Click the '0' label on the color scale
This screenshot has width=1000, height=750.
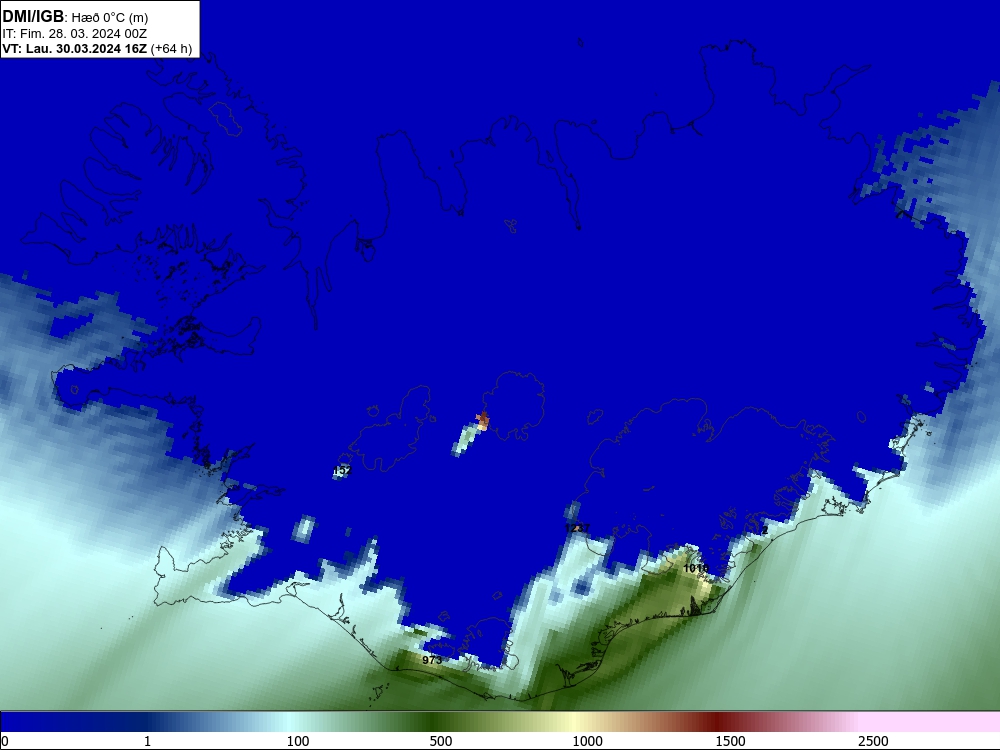(x=5, y=741)
